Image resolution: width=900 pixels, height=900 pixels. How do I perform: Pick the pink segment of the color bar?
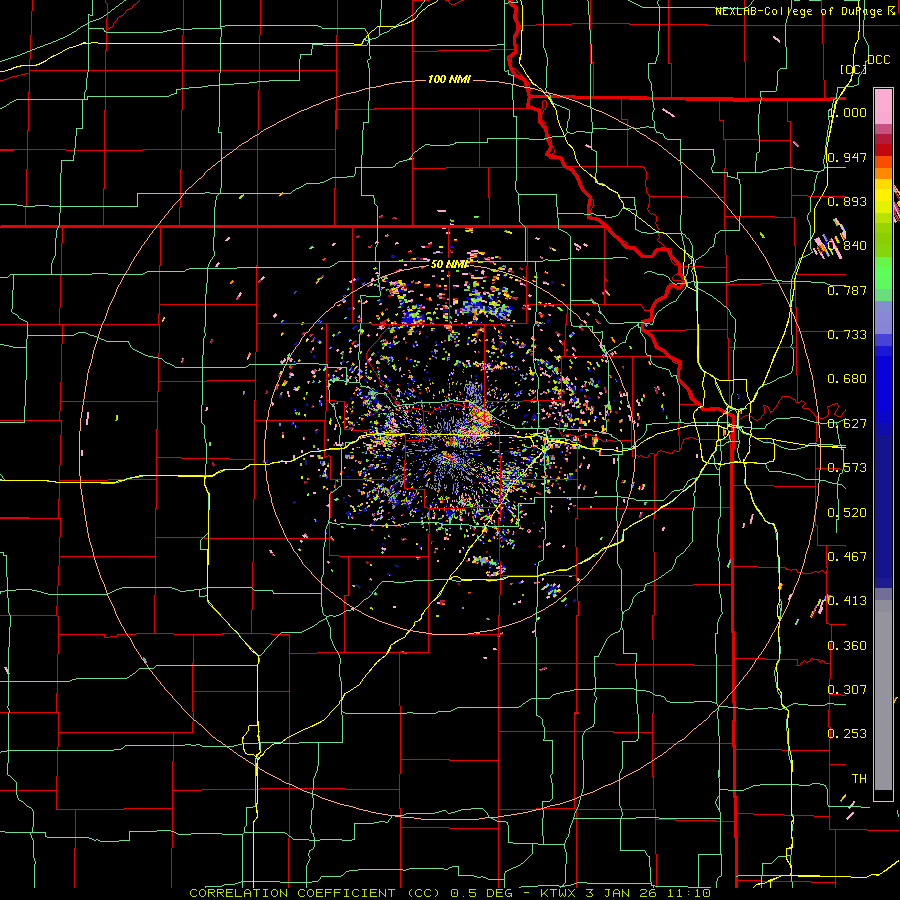(883, 107)
